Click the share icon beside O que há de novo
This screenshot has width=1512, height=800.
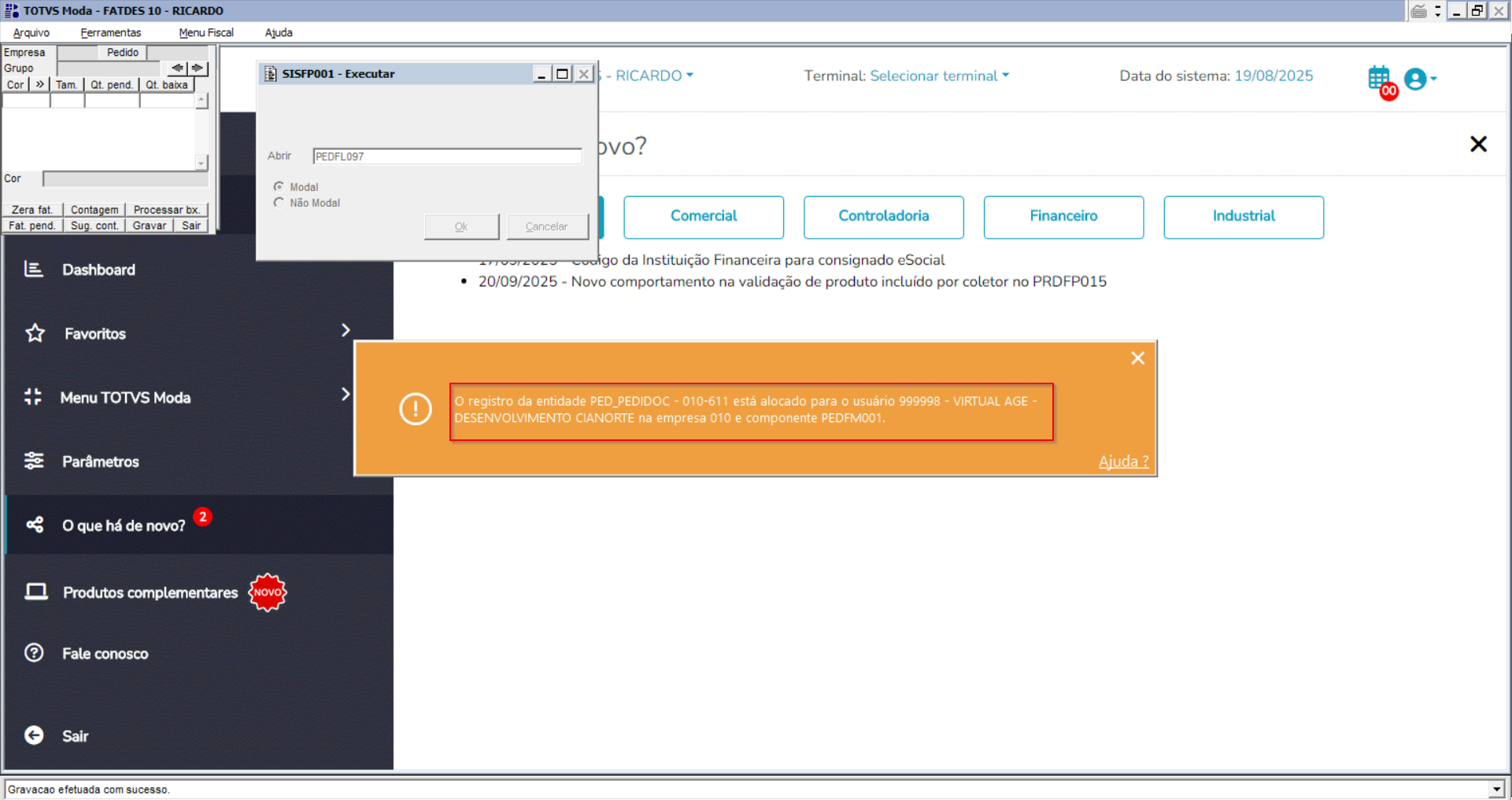[35, 524]
